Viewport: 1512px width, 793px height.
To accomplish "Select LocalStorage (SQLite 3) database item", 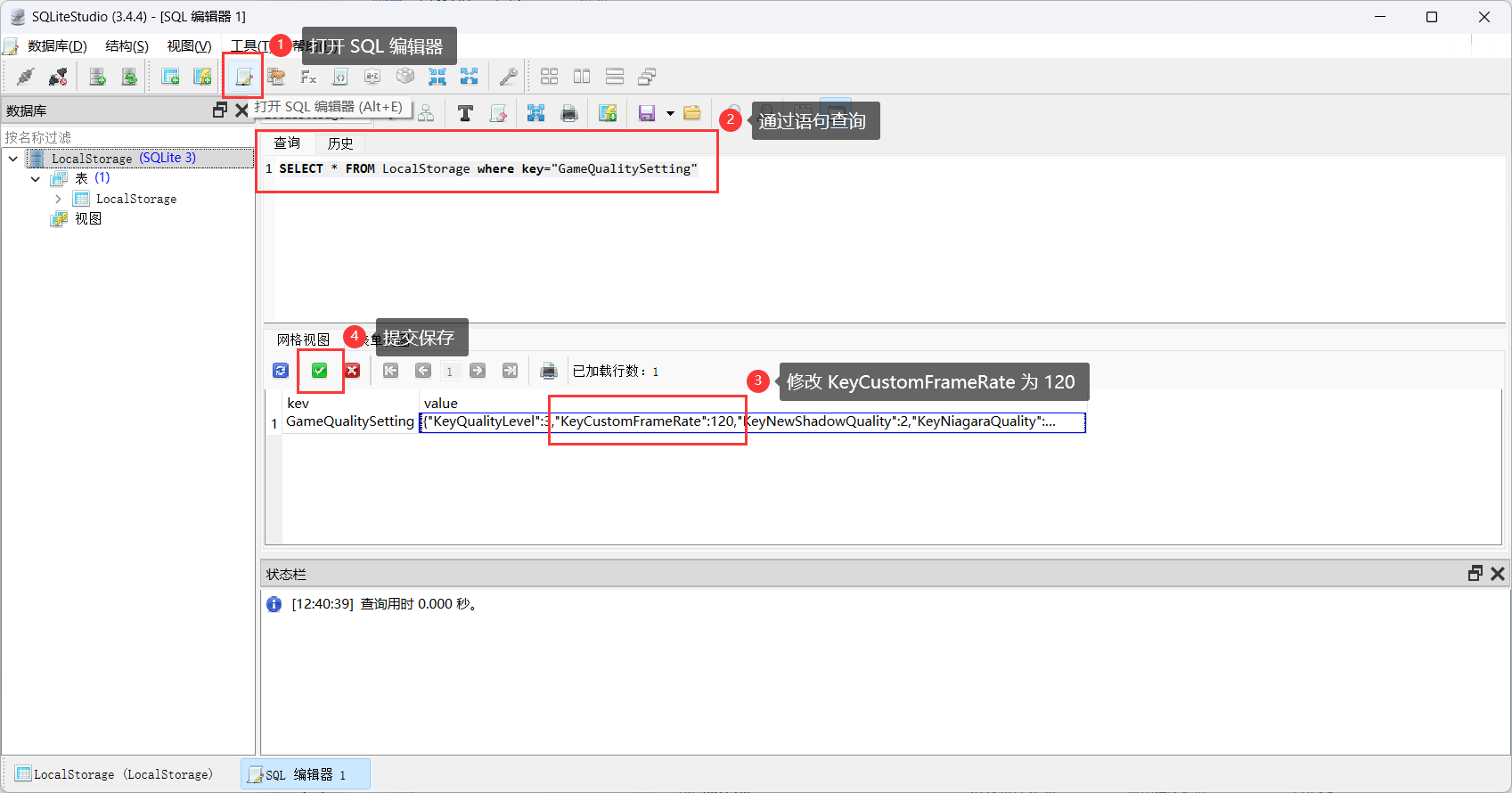I will (123, 159).
